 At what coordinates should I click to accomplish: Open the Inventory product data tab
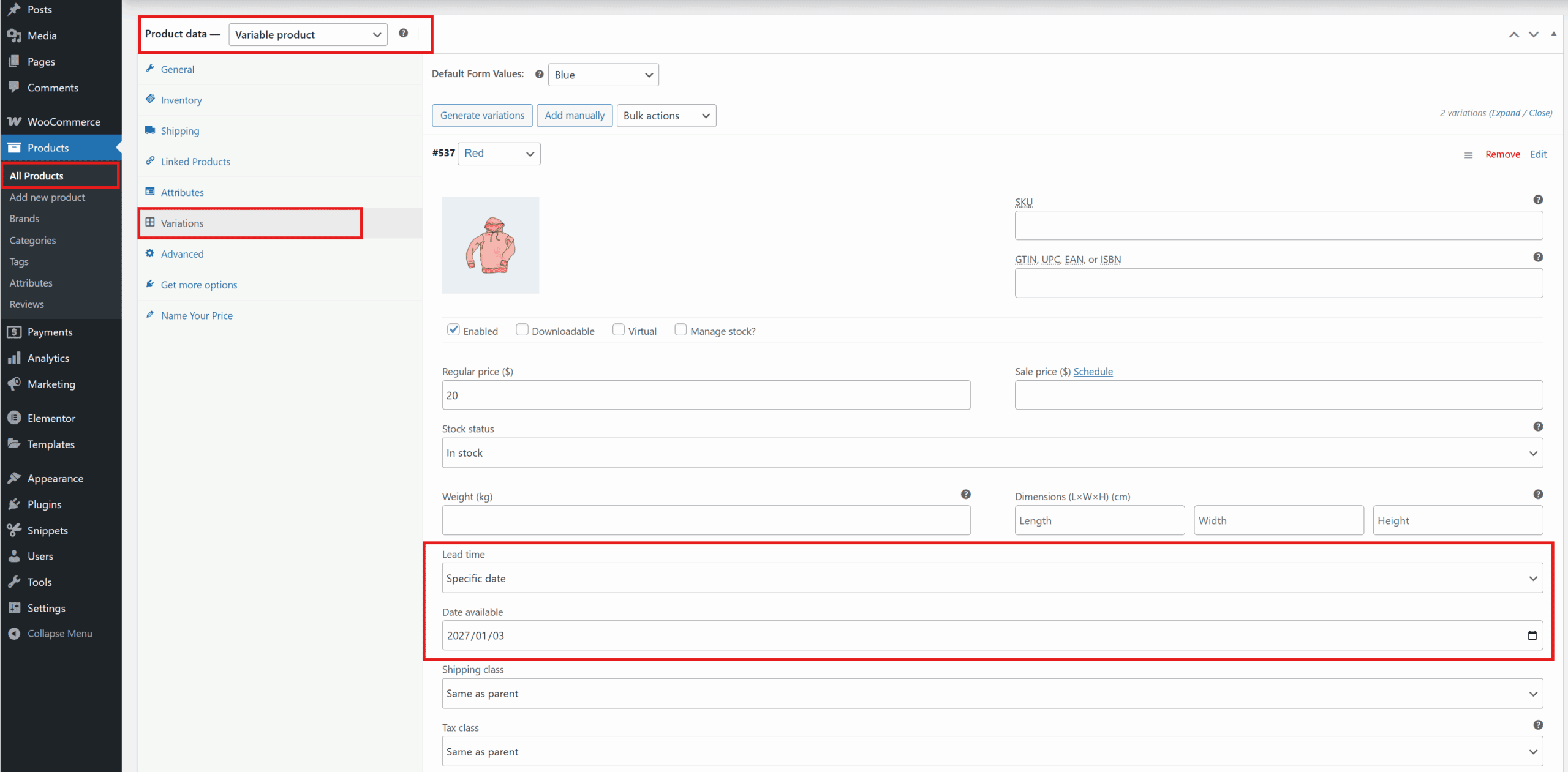pos(280,100)
